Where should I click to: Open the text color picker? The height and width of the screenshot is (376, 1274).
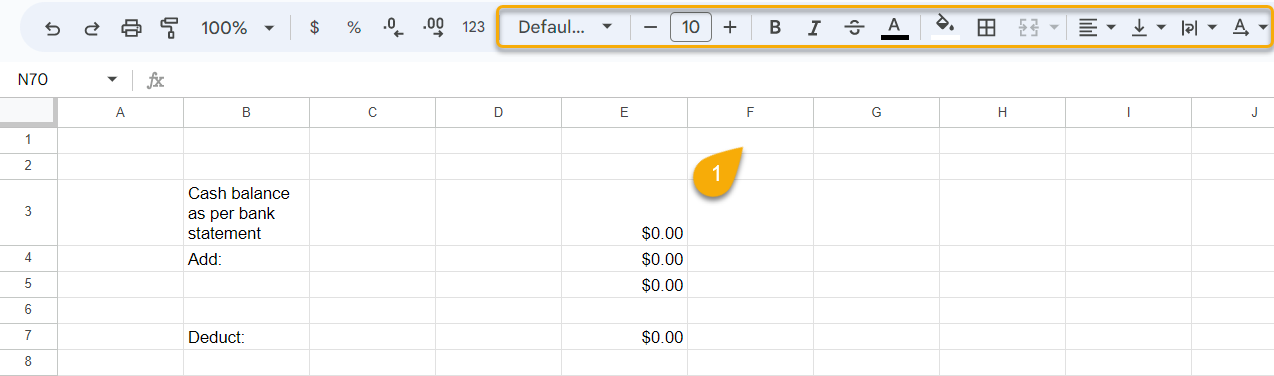tap(895, 28)
